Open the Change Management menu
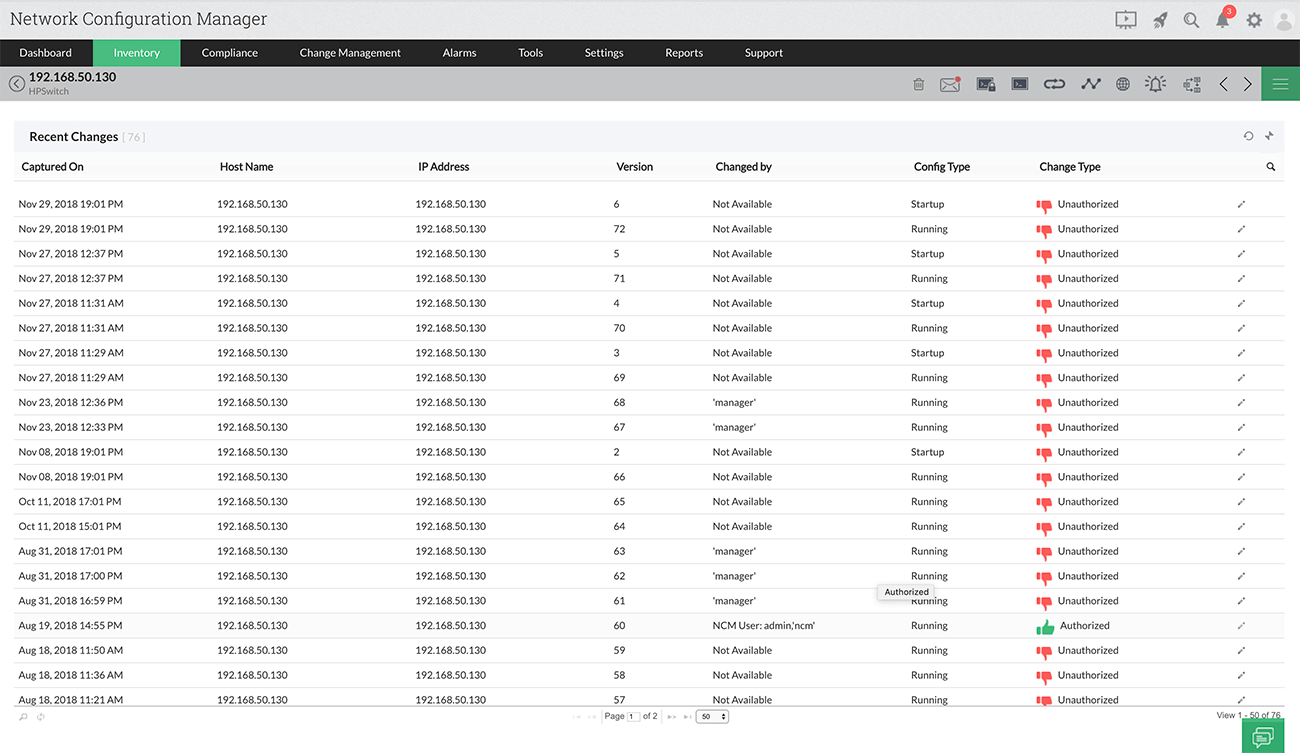1300x753 pixels. [349, 52]
